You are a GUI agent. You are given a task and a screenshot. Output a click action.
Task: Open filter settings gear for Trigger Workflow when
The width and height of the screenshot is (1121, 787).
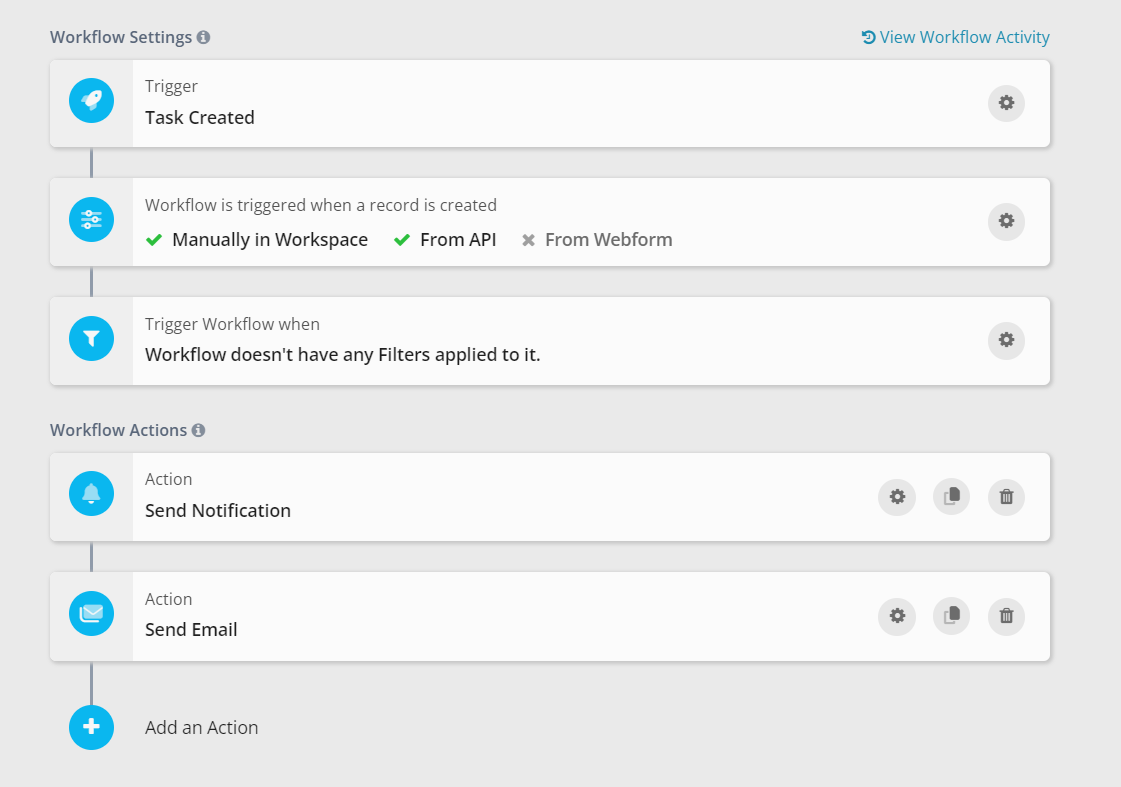pos(1006,340)
